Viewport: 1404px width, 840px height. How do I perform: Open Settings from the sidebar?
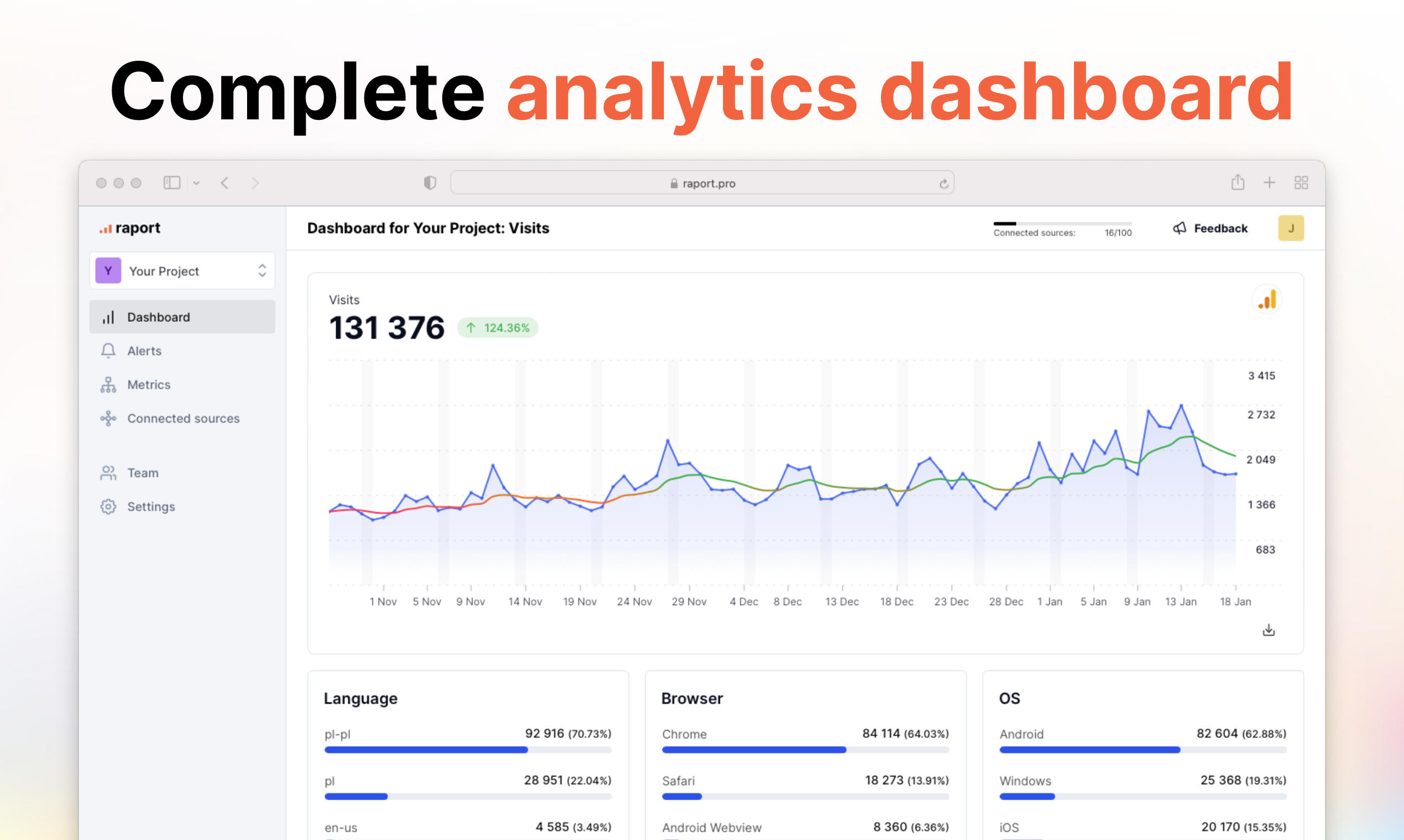[150, 507]
